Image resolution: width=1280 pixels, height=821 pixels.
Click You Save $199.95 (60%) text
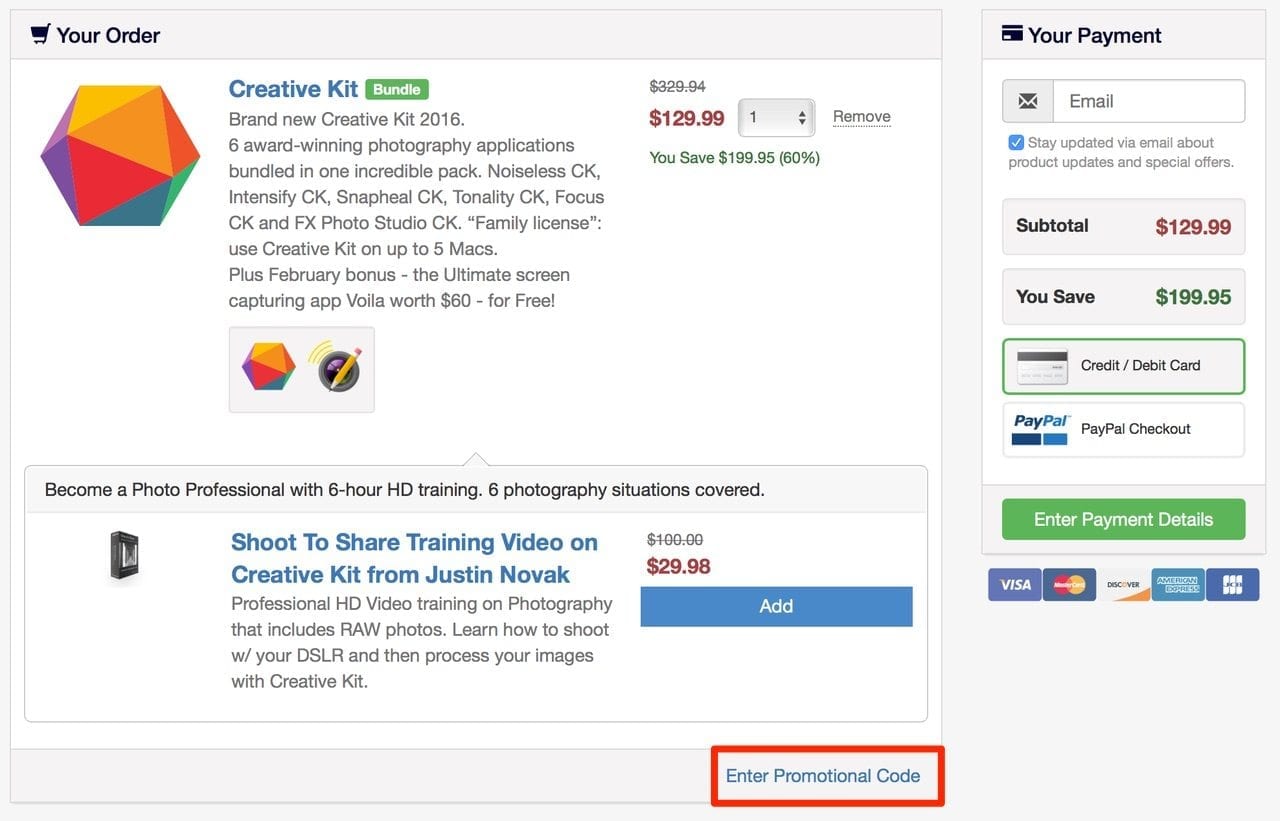735,158
